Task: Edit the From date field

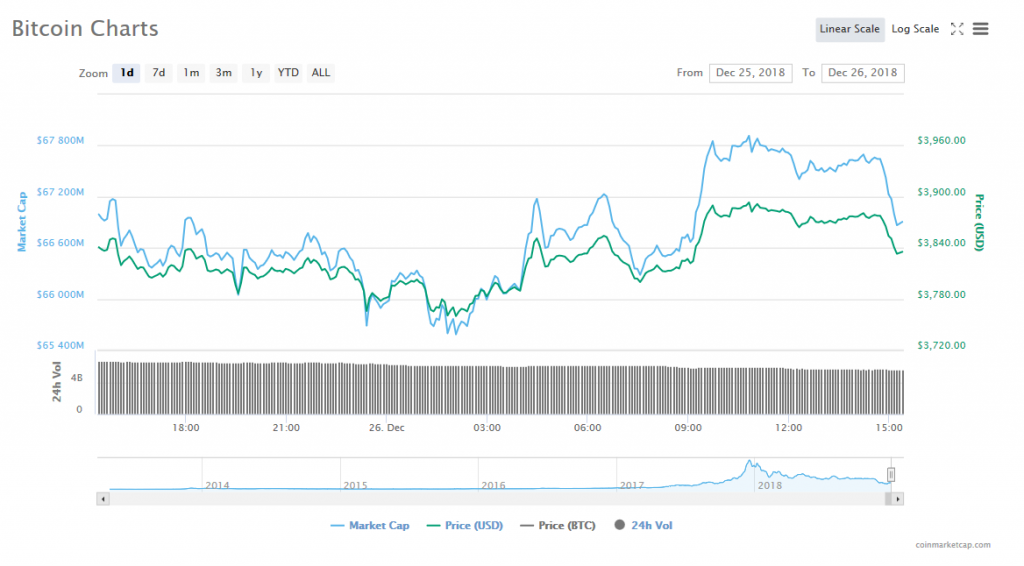Action: pos(750,73)
